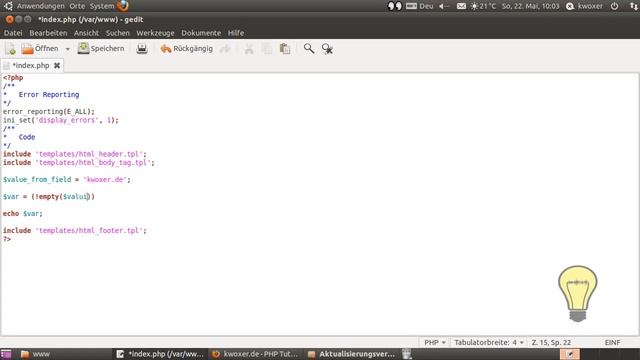Click the Copy toolbar icon
This screenshot has width=640, height=360.
(x=267, y=49)
